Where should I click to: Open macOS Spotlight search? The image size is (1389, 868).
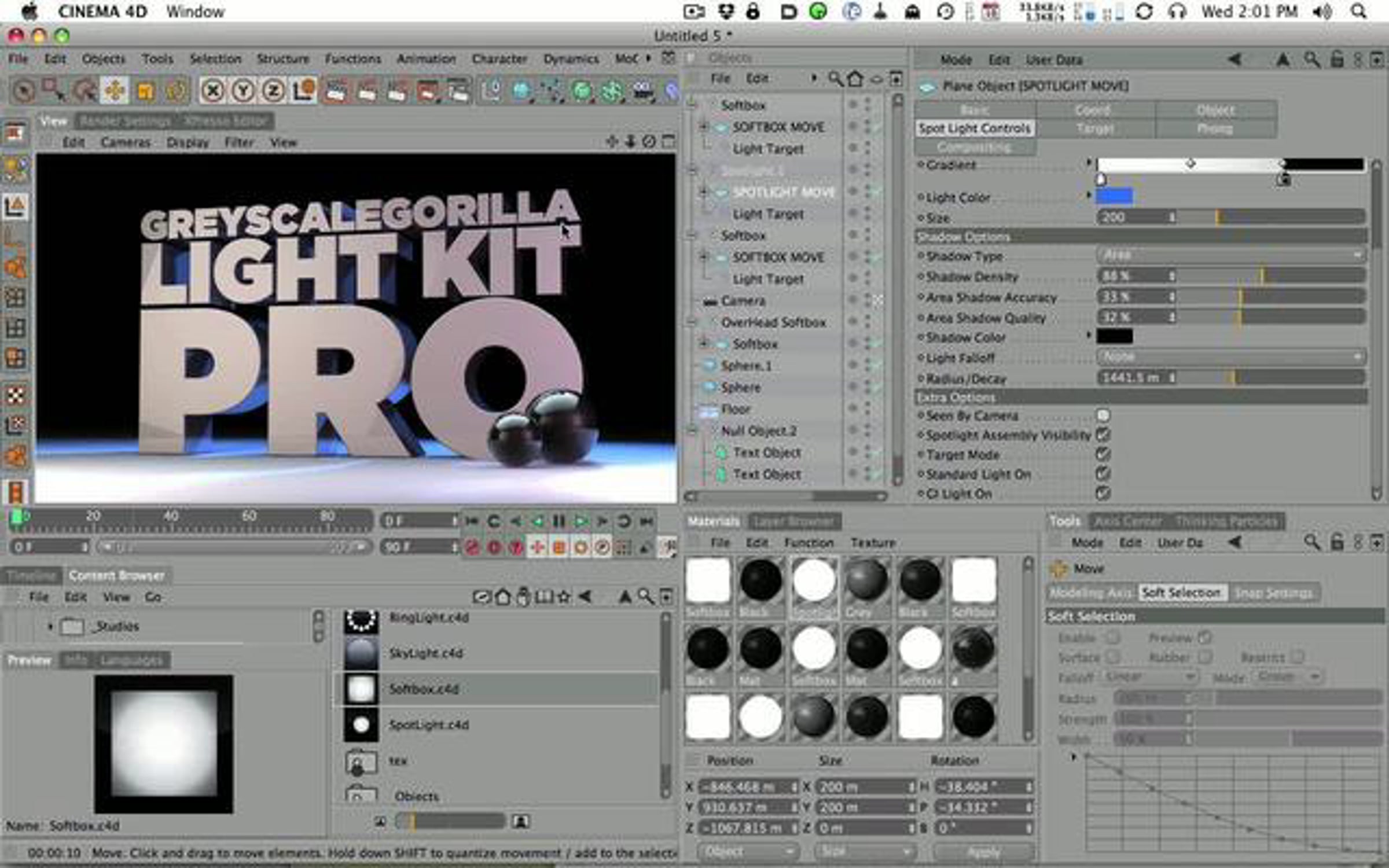pyautogui.click(x=1359, y=12)
